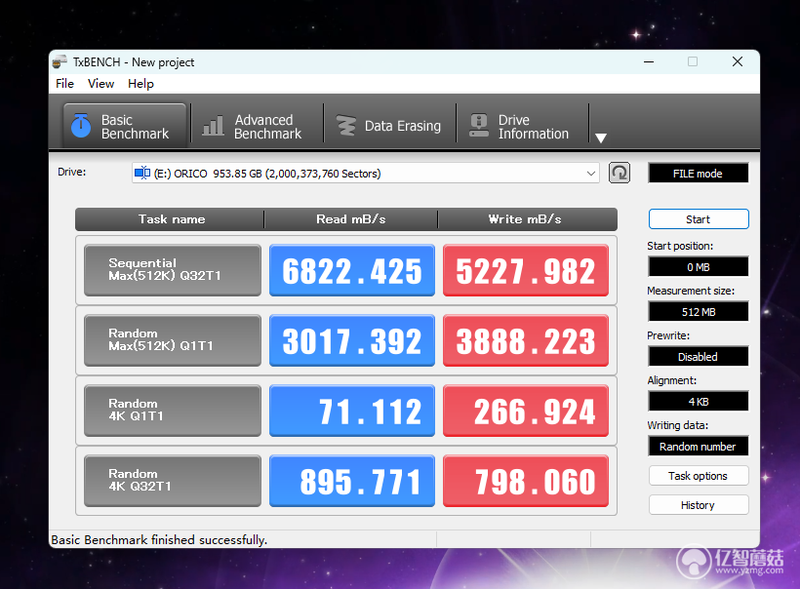This screenshot has height=589, width=800.
Task: Select the 895.771 read result
Action: tap(352, 481)
